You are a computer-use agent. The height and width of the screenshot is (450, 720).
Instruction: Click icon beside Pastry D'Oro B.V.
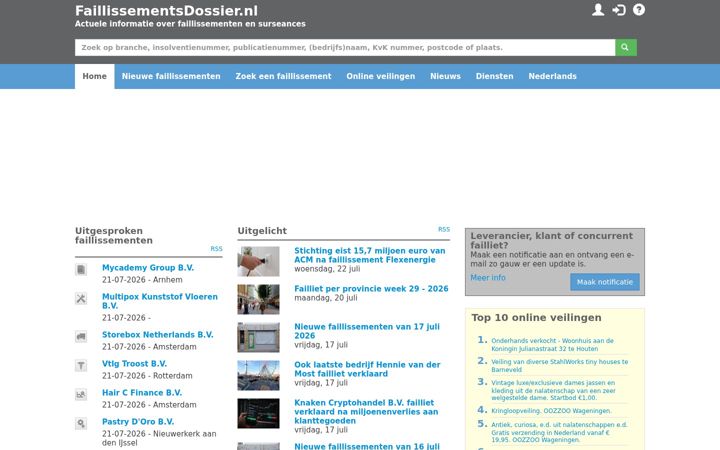tap(81, 423)
